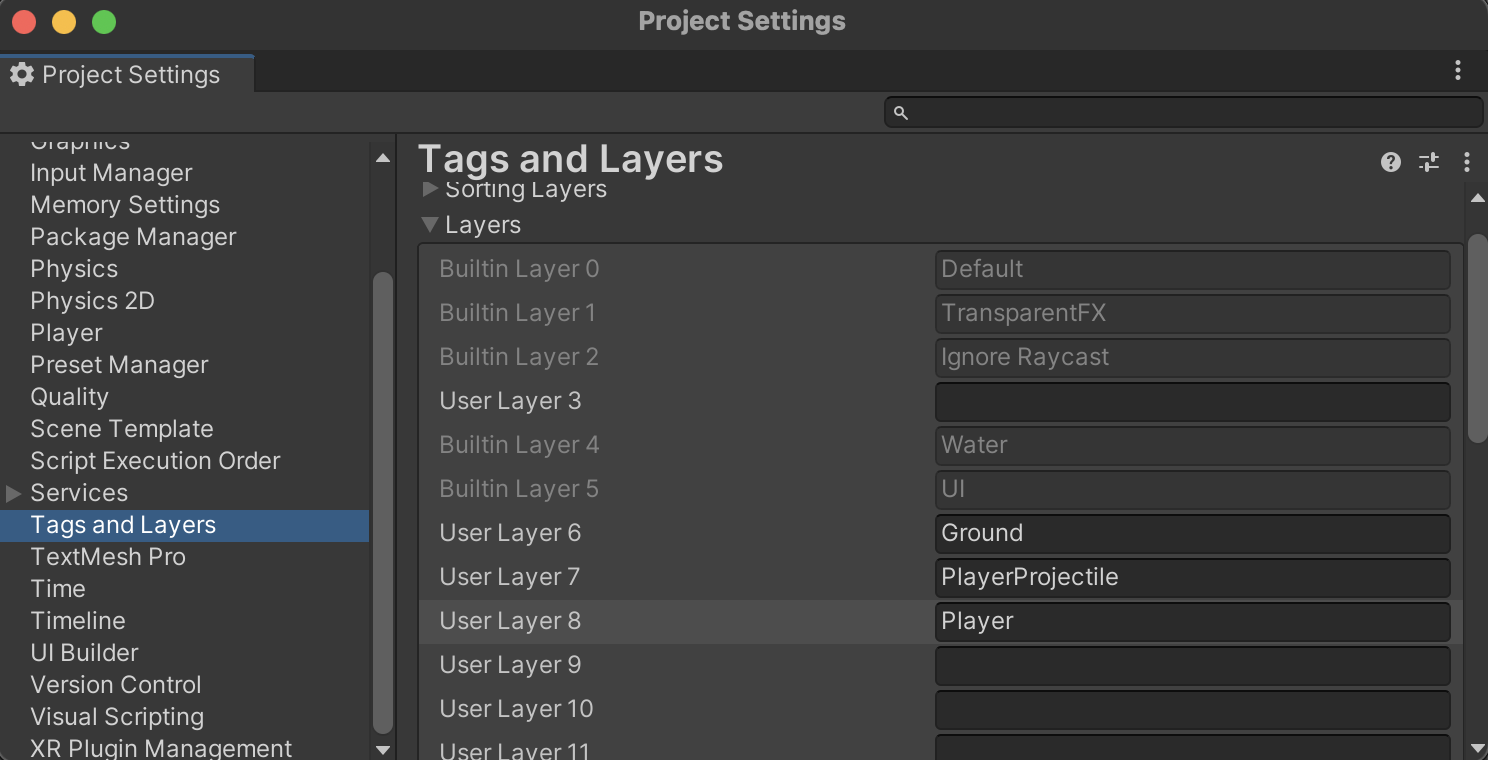Collapse the Layers section
This screenshot has width=1488, height=760.
point(431,225)
